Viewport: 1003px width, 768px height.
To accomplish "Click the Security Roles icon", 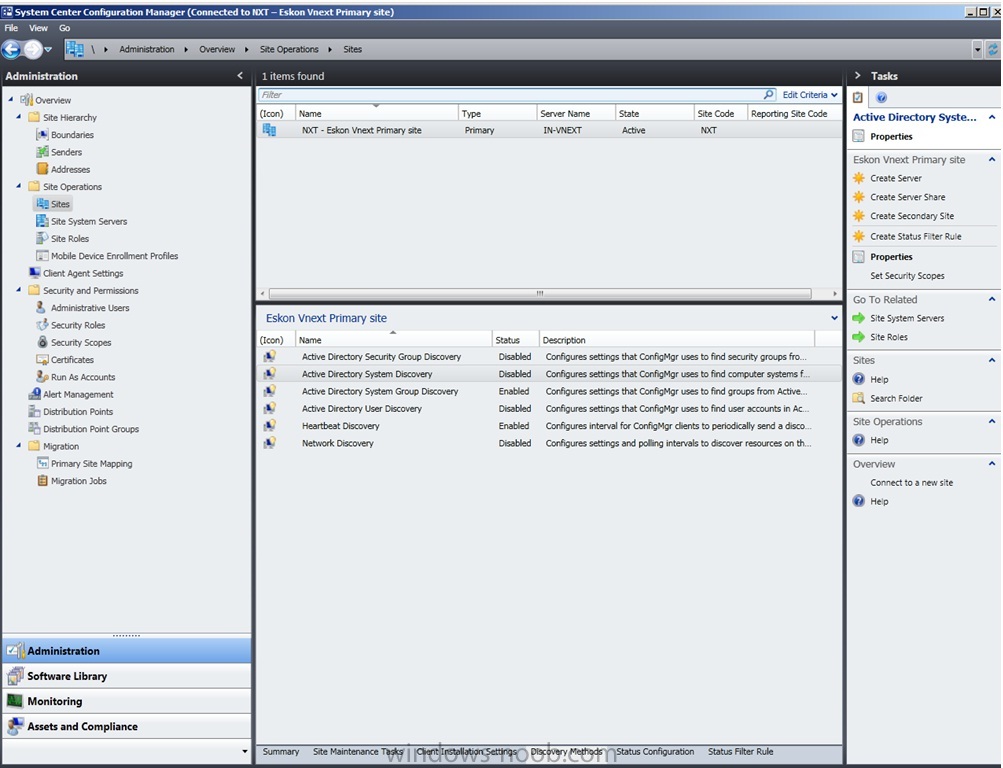I will (42, 324).
